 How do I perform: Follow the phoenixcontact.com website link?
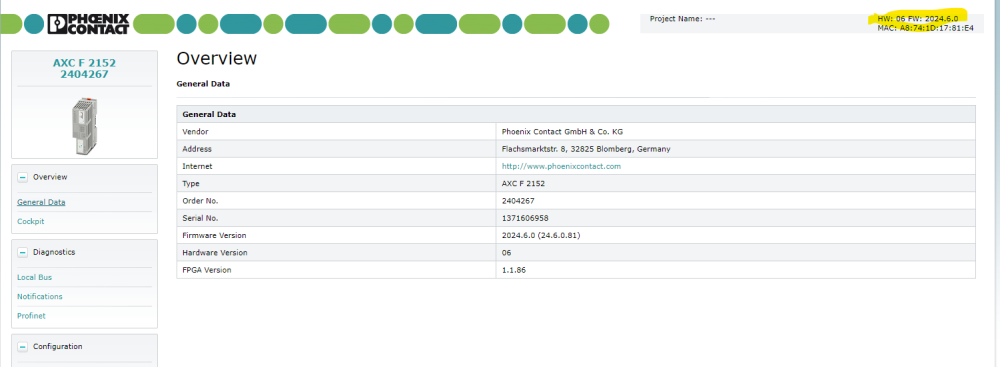(x=561, y=166)
